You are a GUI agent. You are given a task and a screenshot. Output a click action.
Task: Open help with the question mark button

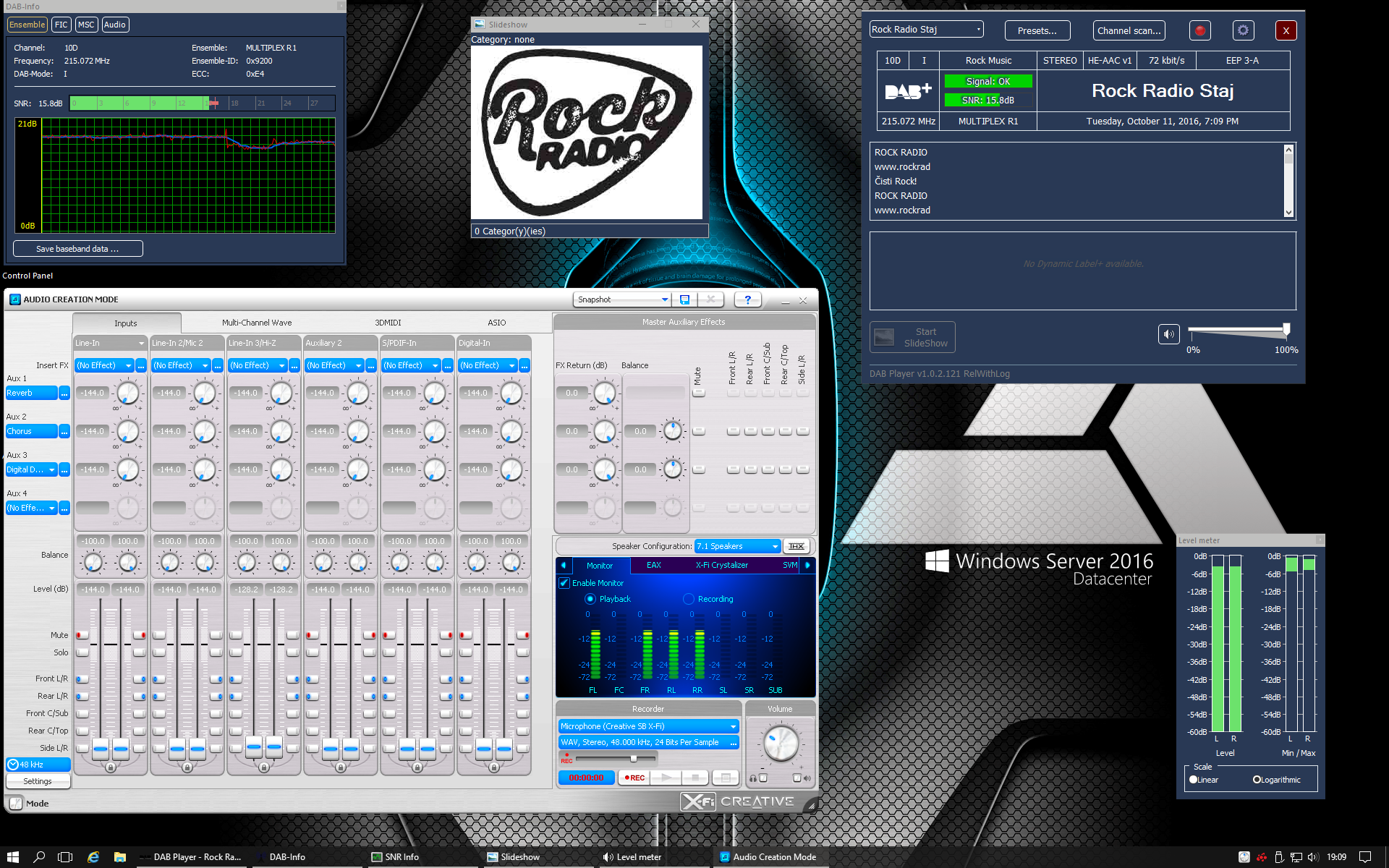(x=747, y=299)
